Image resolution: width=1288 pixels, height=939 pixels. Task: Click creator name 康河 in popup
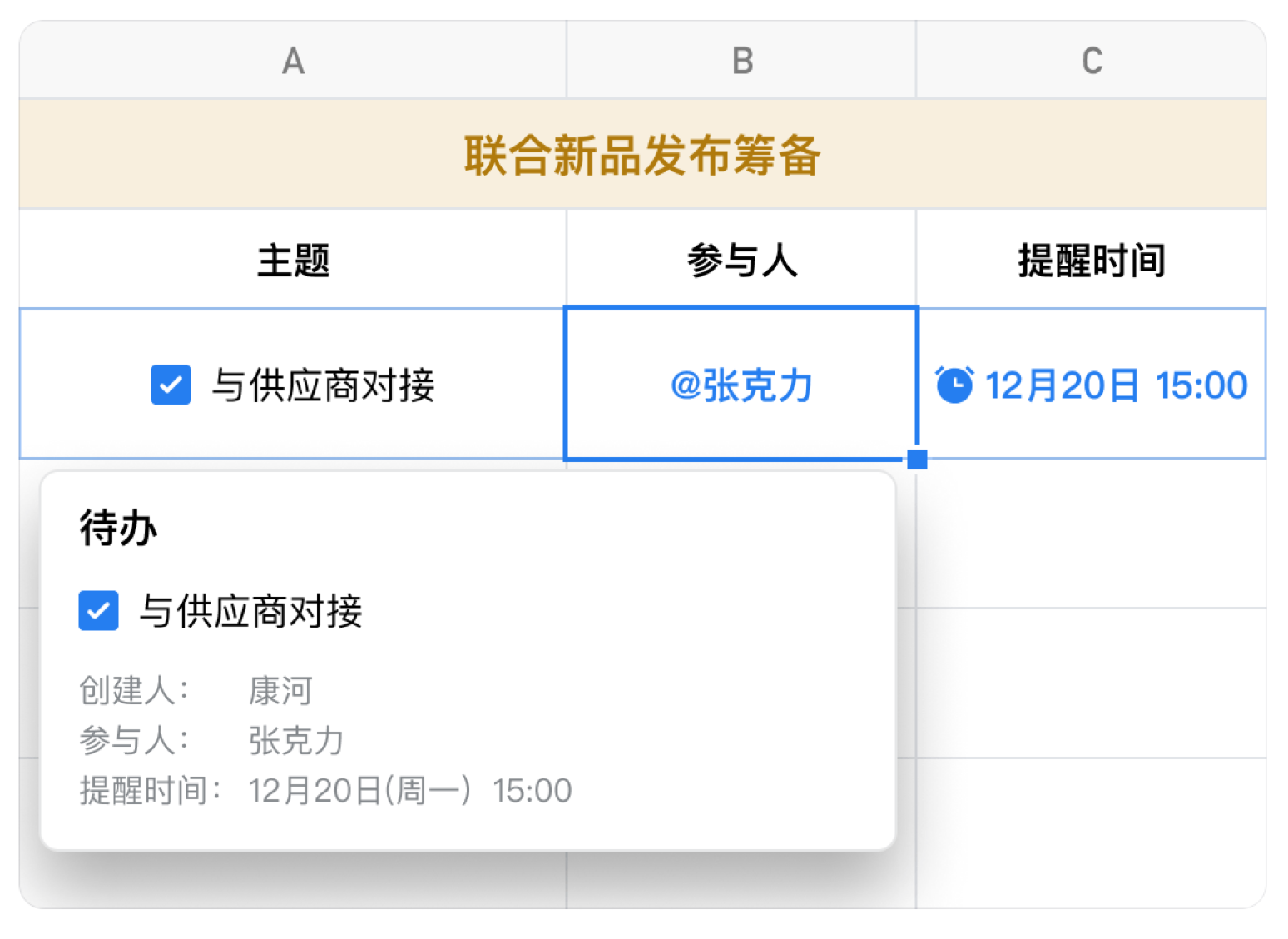click(x=280, y=690)
